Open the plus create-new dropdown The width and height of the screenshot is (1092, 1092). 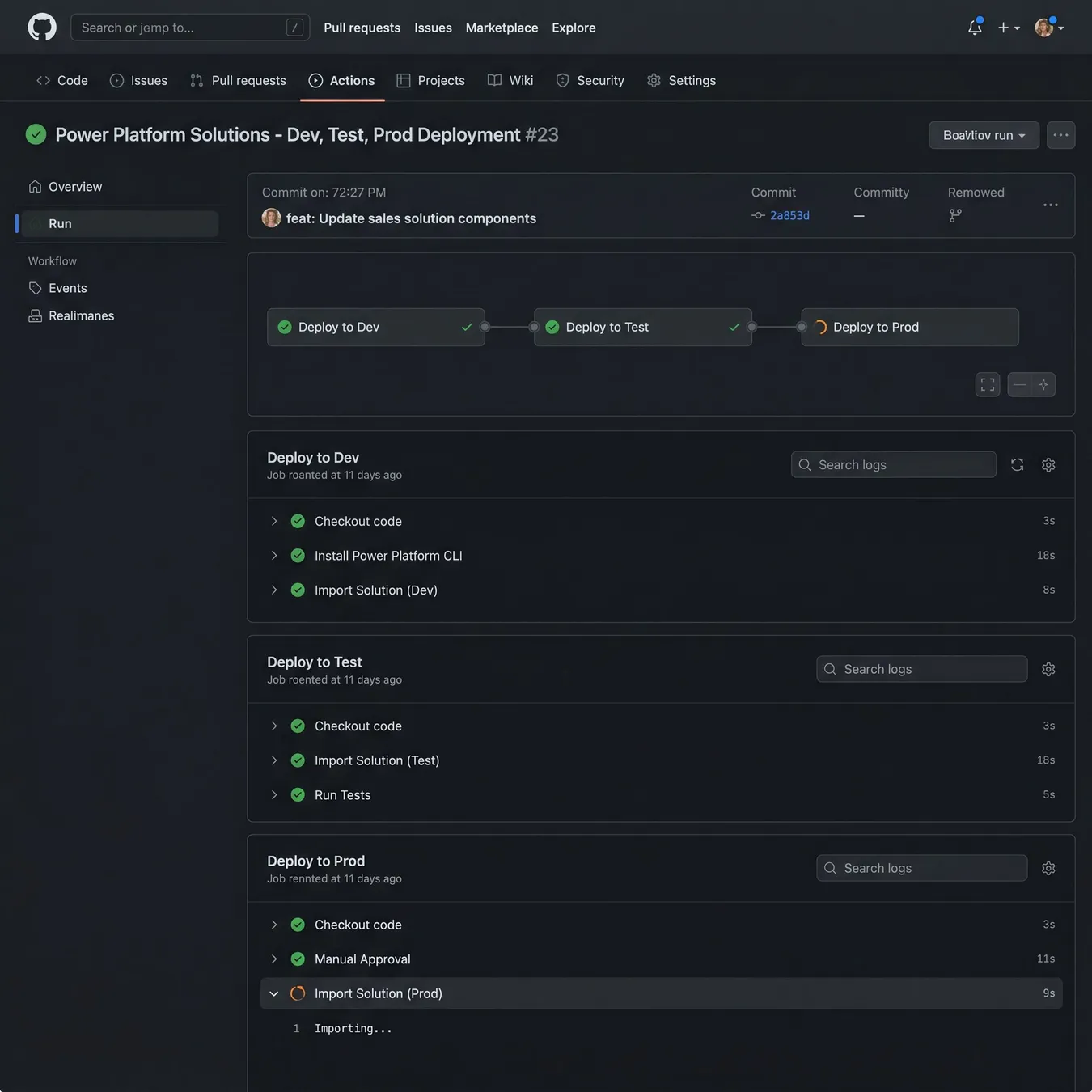point(1008,28)
